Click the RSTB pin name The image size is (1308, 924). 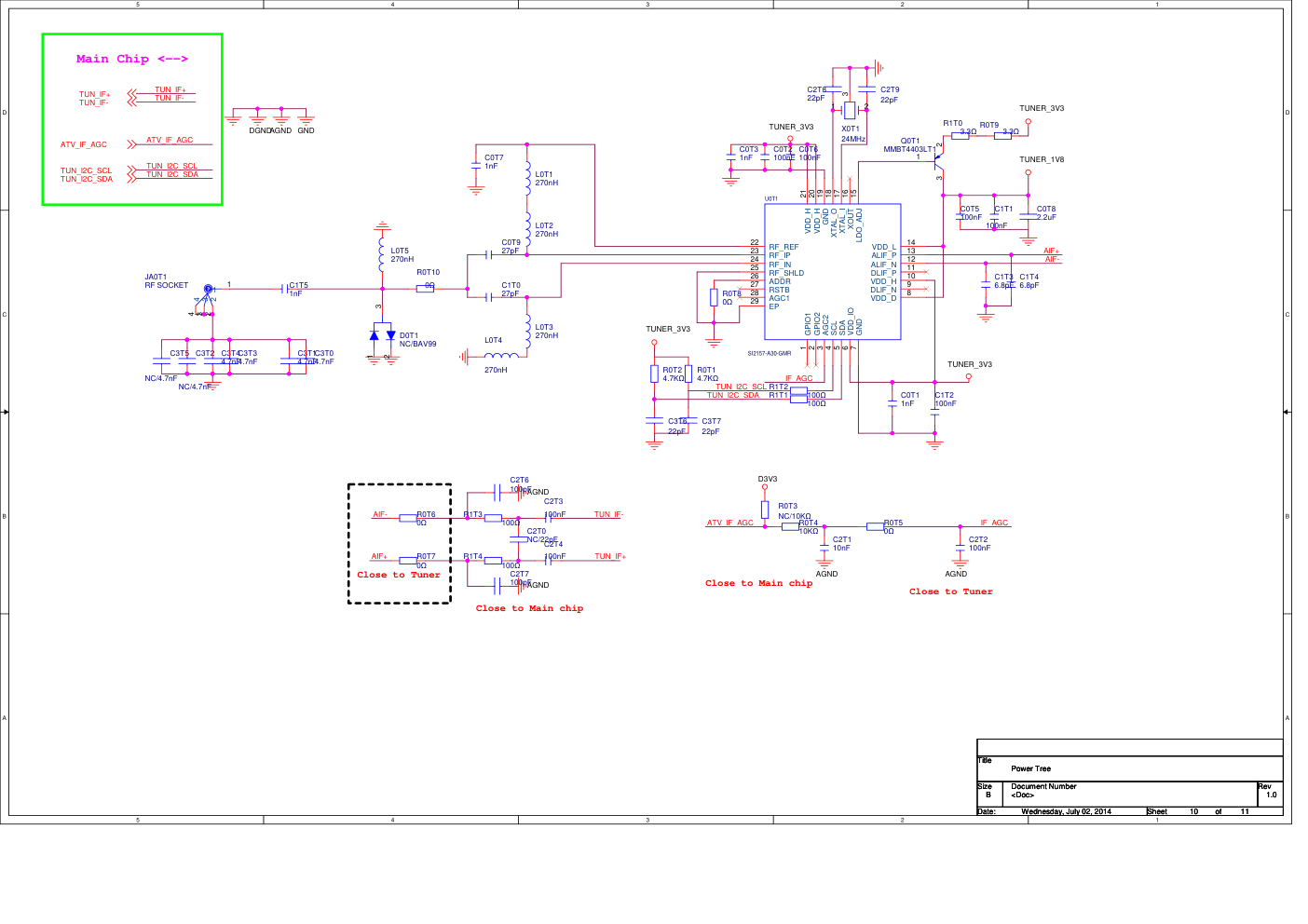(779, 290)
